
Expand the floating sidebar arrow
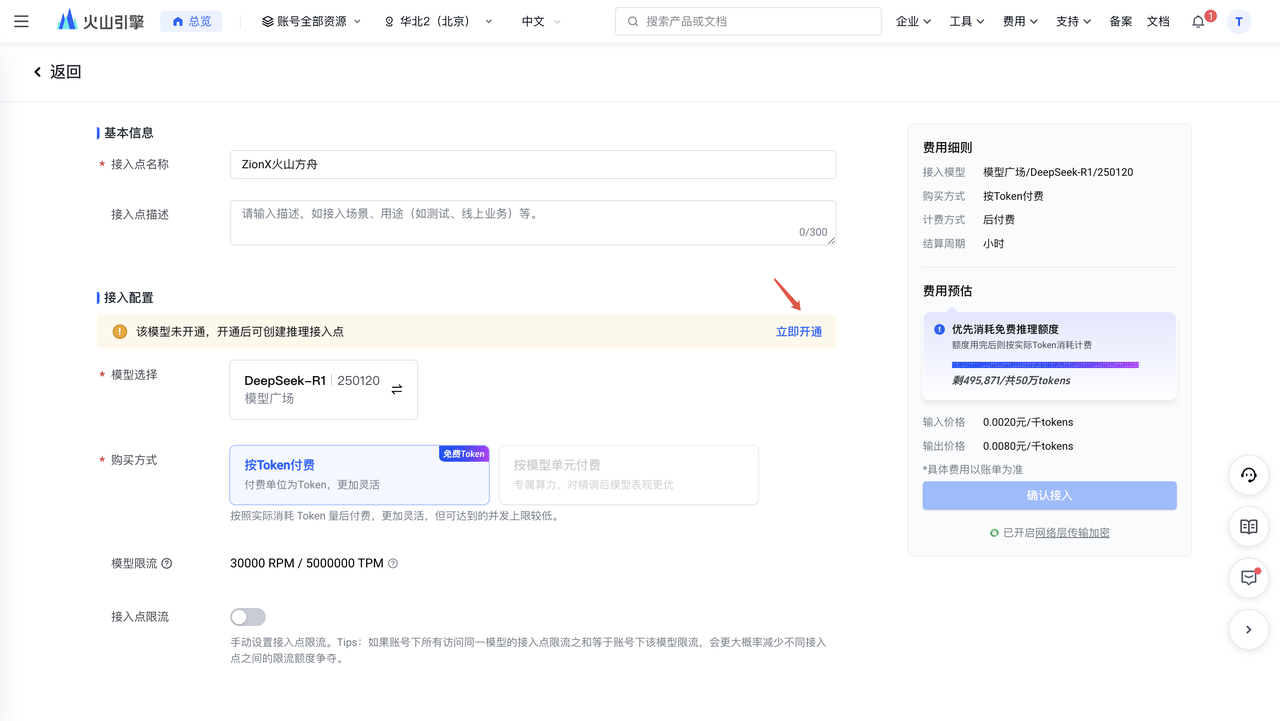(1248, 630)
